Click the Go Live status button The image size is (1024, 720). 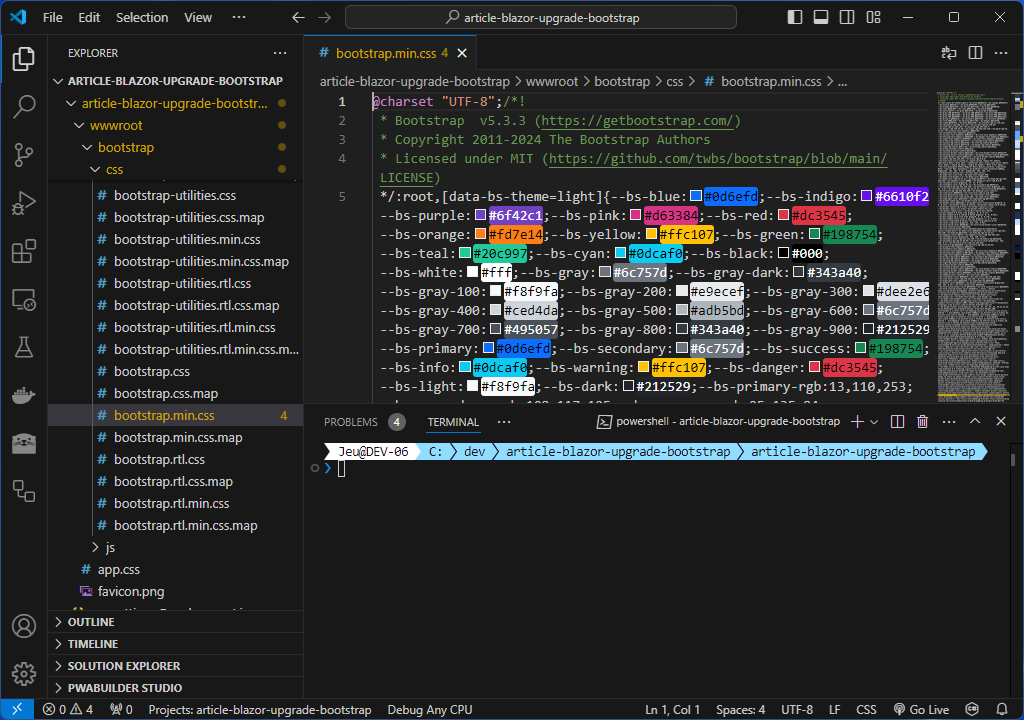[921, 710]
